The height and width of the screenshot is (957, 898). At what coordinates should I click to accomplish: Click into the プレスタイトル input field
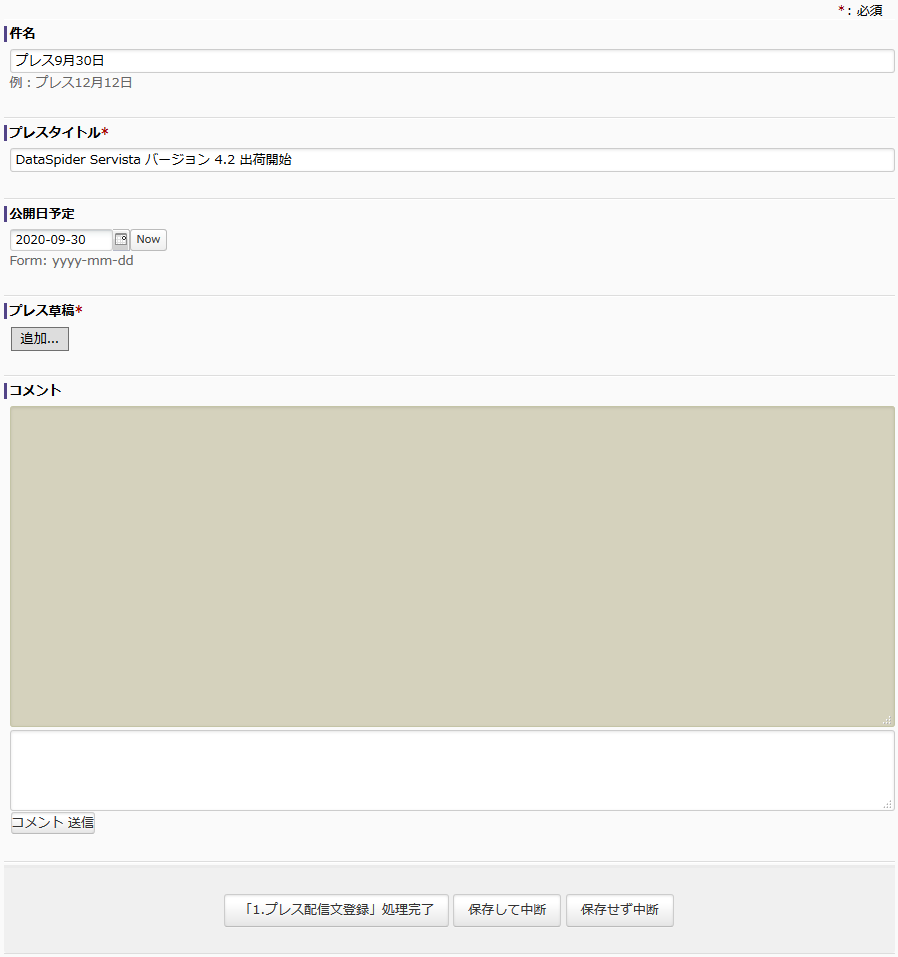452,160
